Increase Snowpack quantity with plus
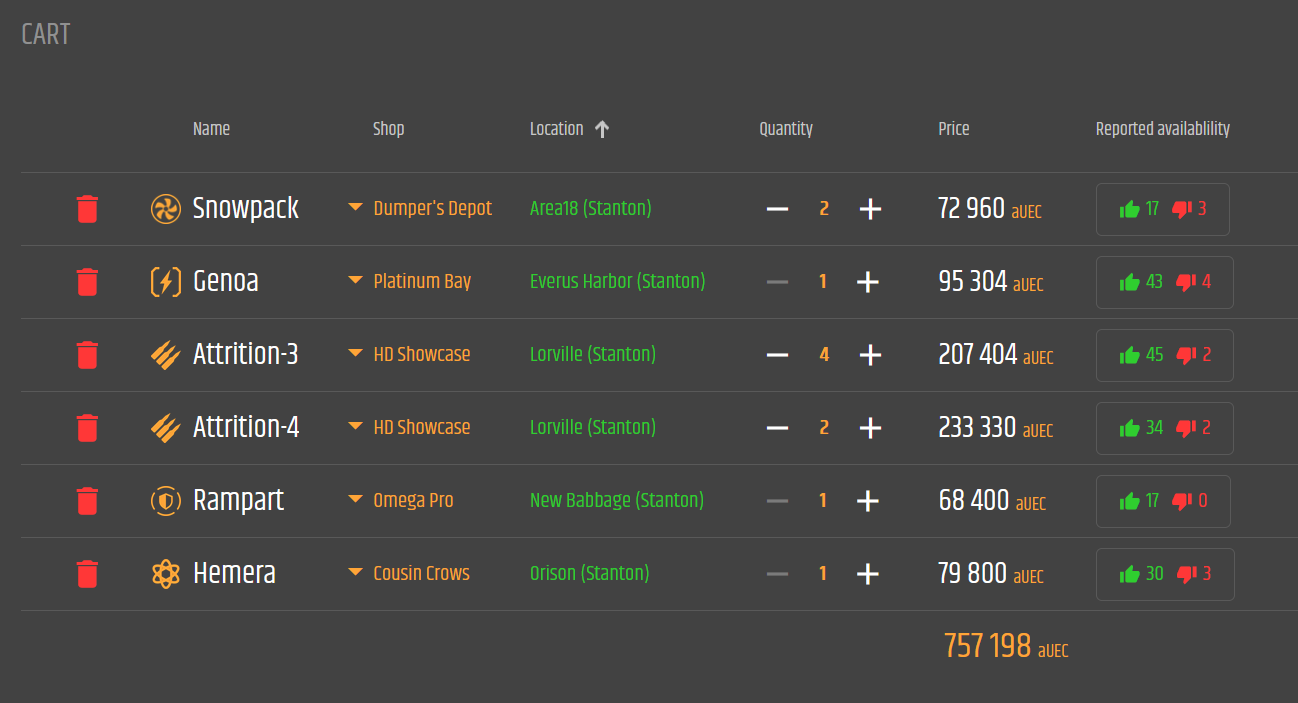The width and height of the screenshot is (1298, 703). coord(870,209)
